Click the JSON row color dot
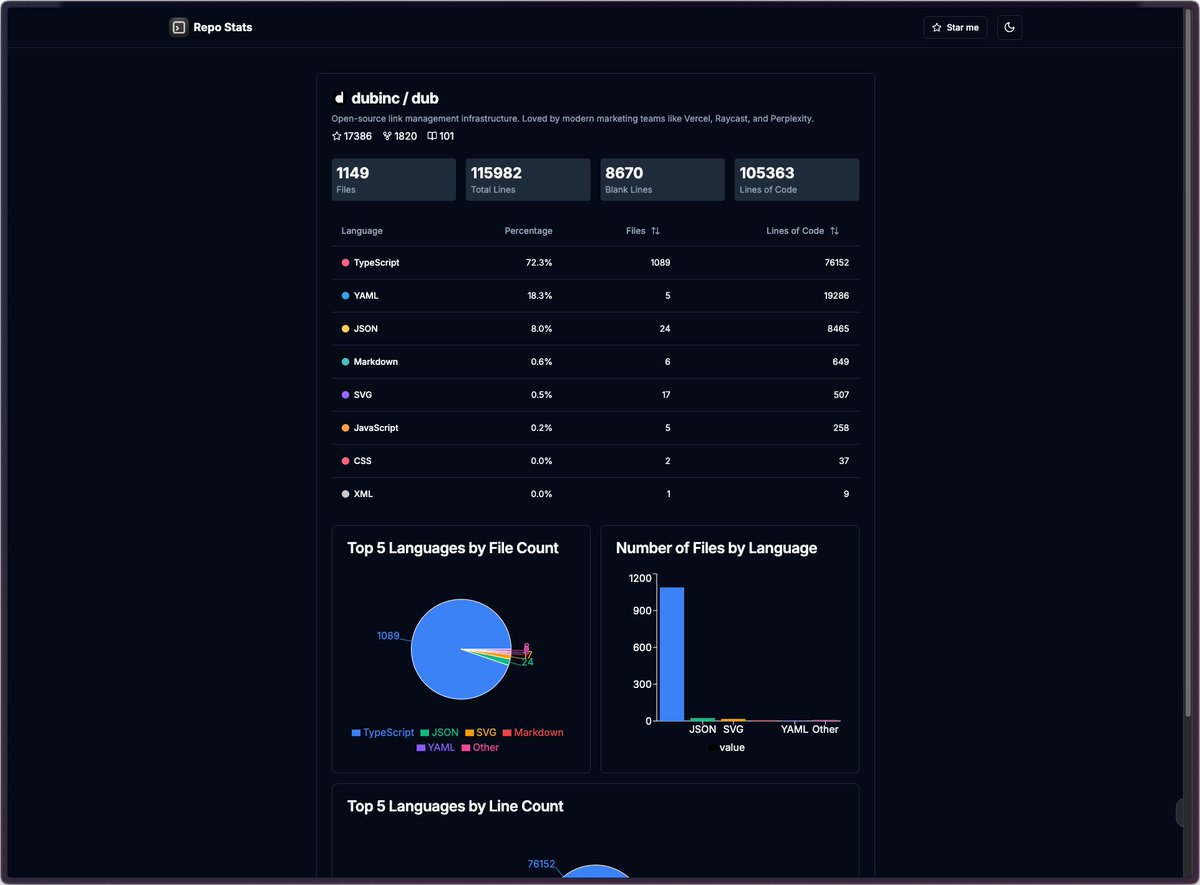This screenshot has height=885, width=1200. [x=346, y=329]
